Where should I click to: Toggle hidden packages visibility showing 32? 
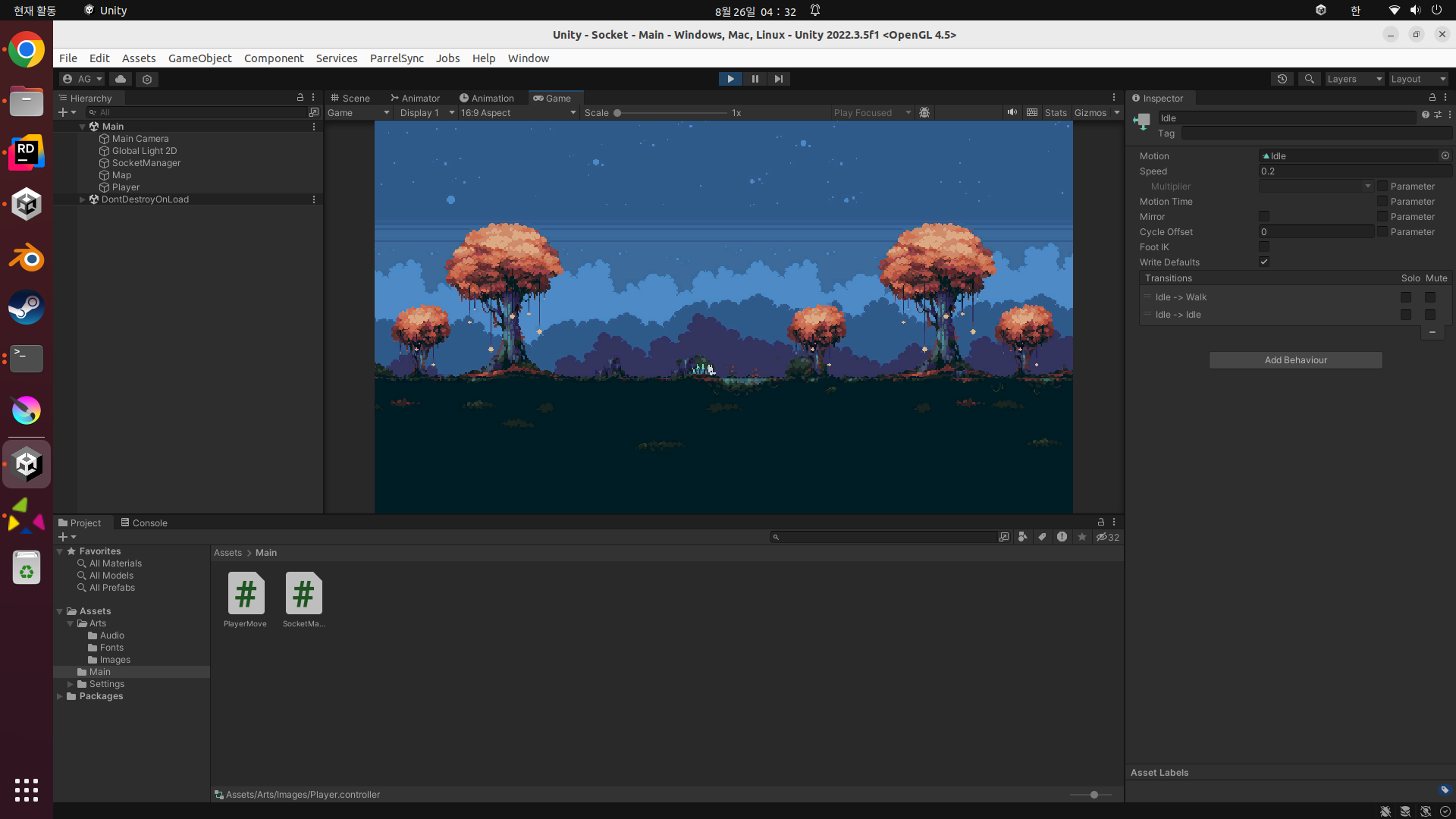point(1108,537)
